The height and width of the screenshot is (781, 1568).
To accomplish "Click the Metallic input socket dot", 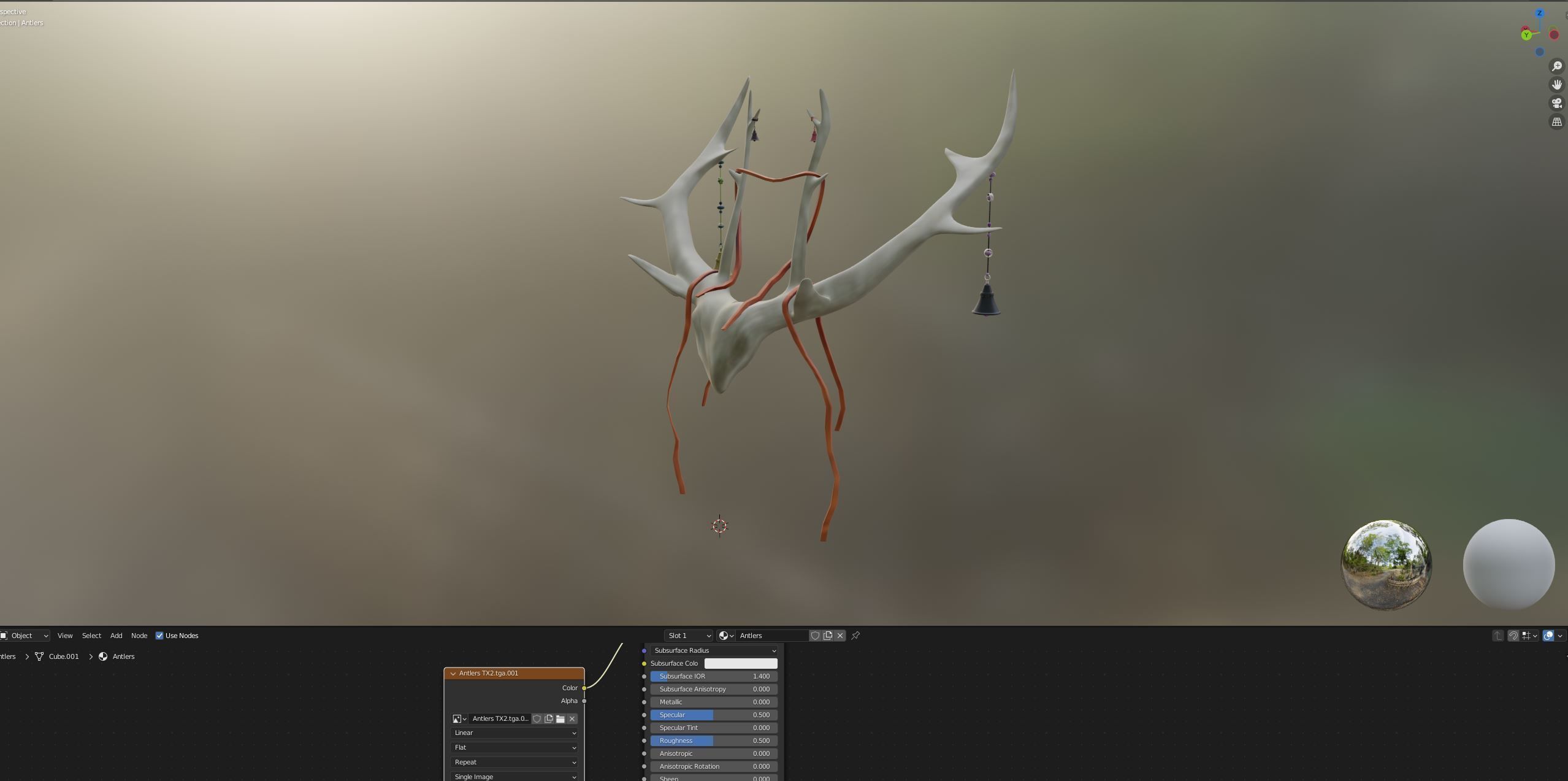I will tap(644, 702).
